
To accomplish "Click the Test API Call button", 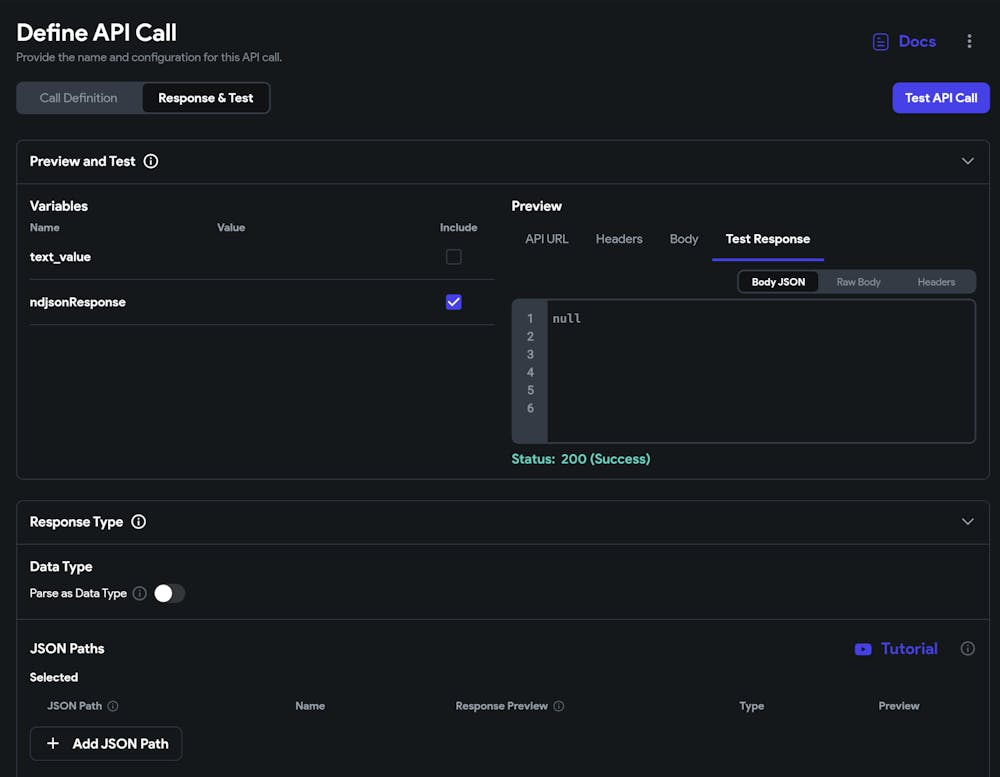I will pos(941,98).
